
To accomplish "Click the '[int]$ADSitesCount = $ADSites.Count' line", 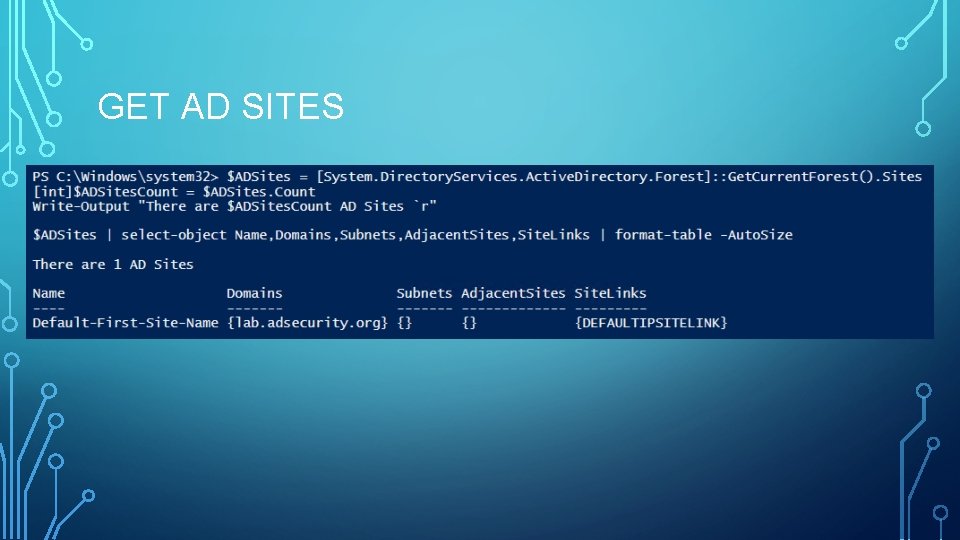I will (x=174, y=192).
